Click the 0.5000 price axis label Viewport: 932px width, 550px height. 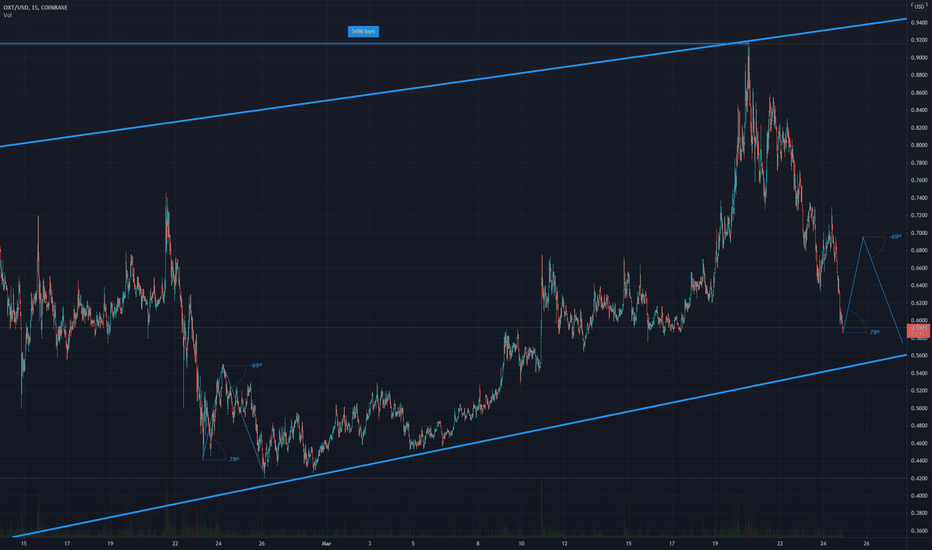[919, 408]
